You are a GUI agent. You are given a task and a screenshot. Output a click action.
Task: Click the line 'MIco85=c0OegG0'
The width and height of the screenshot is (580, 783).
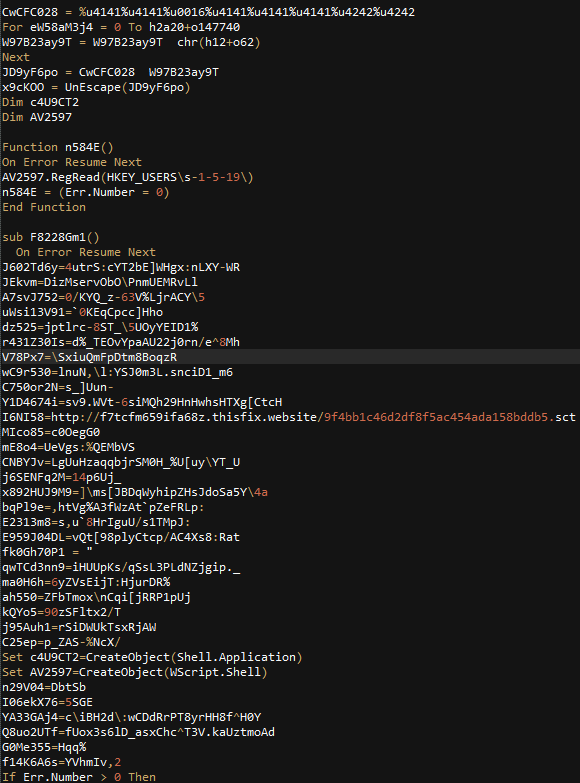coord(51,432)
